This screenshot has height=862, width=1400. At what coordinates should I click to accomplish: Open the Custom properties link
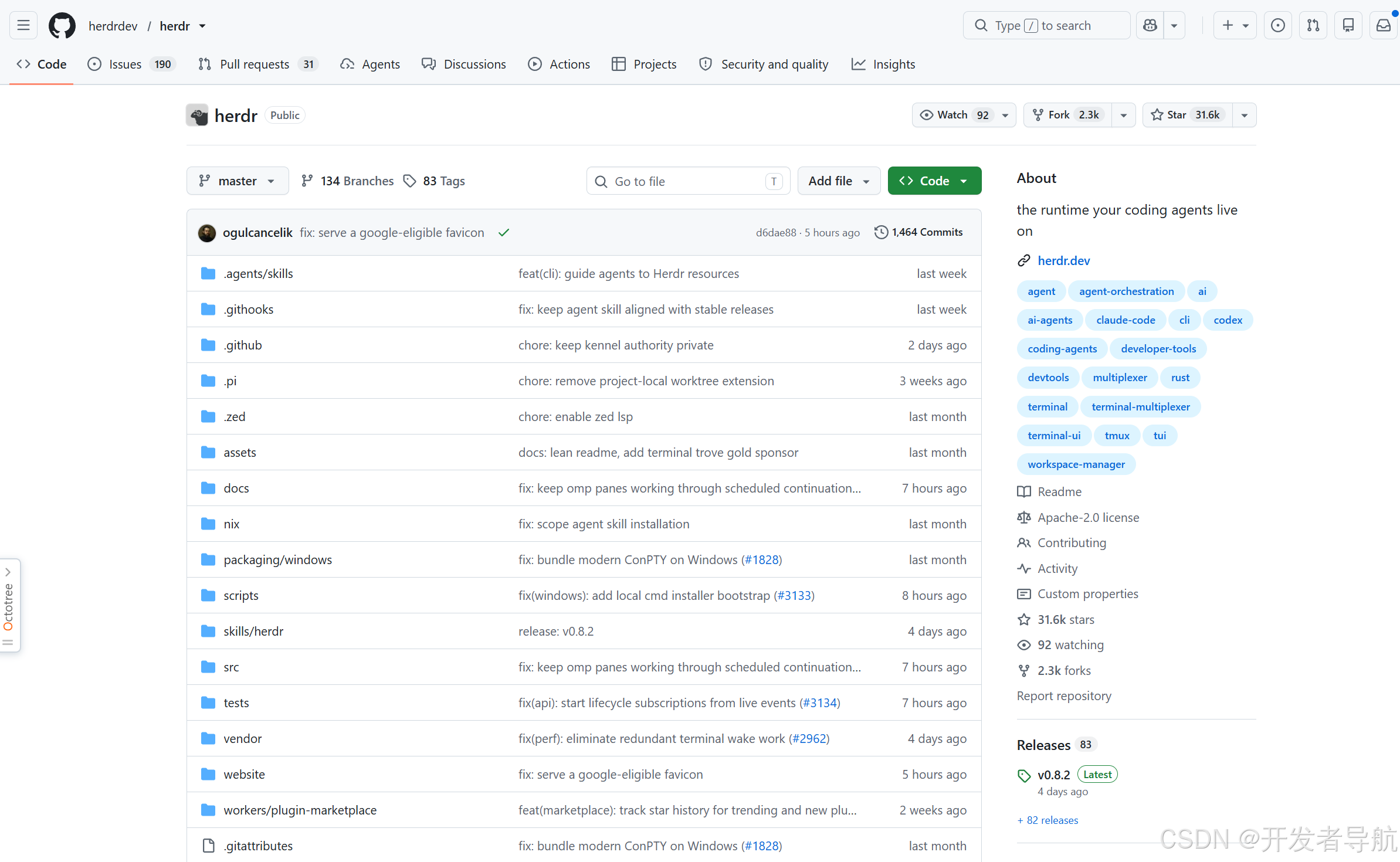coord(1078,593)
